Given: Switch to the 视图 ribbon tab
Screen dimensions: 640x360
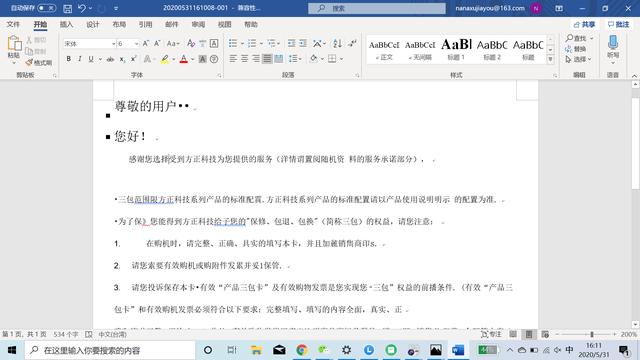Looking at the screenshot, I should (x=224, y=24).
